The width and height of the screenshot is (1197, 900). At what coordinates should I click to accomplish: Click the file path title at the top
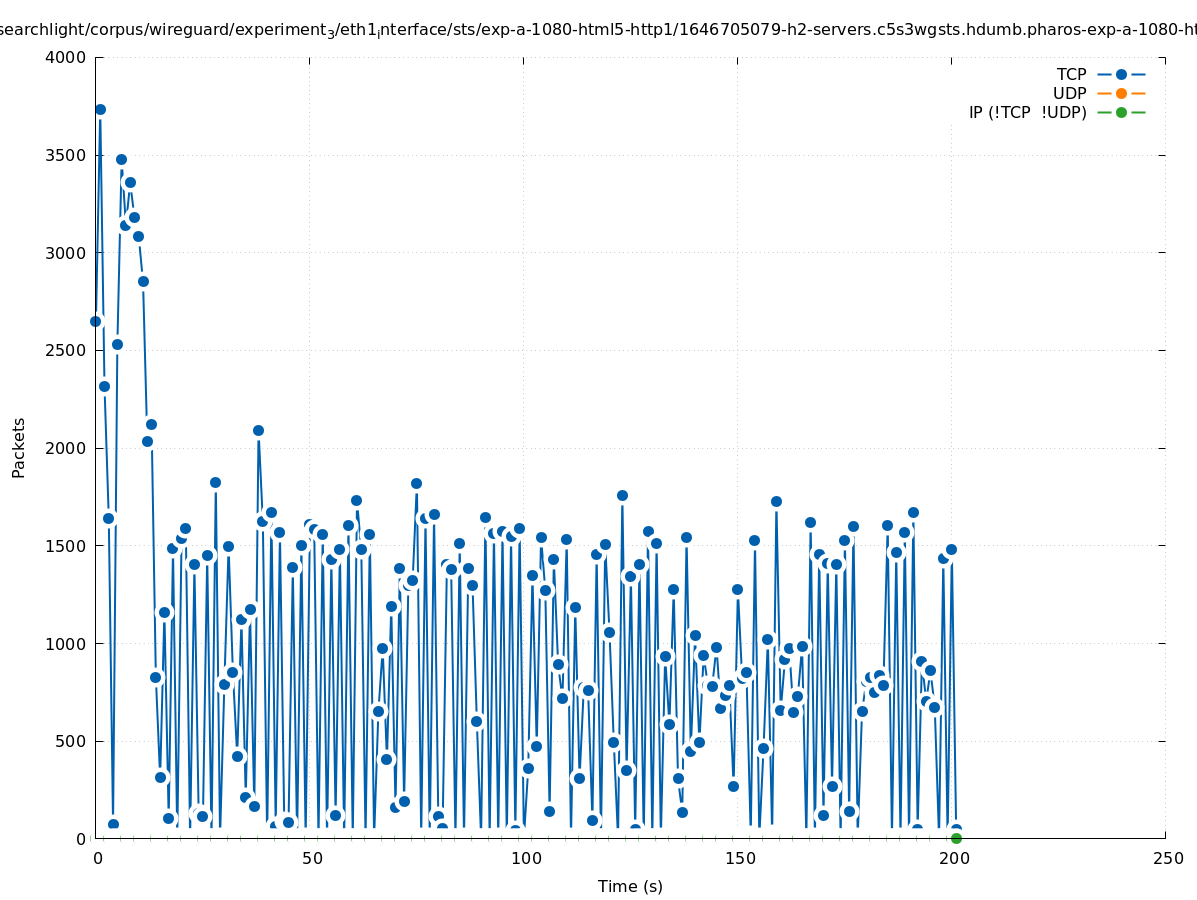(598, 31)
